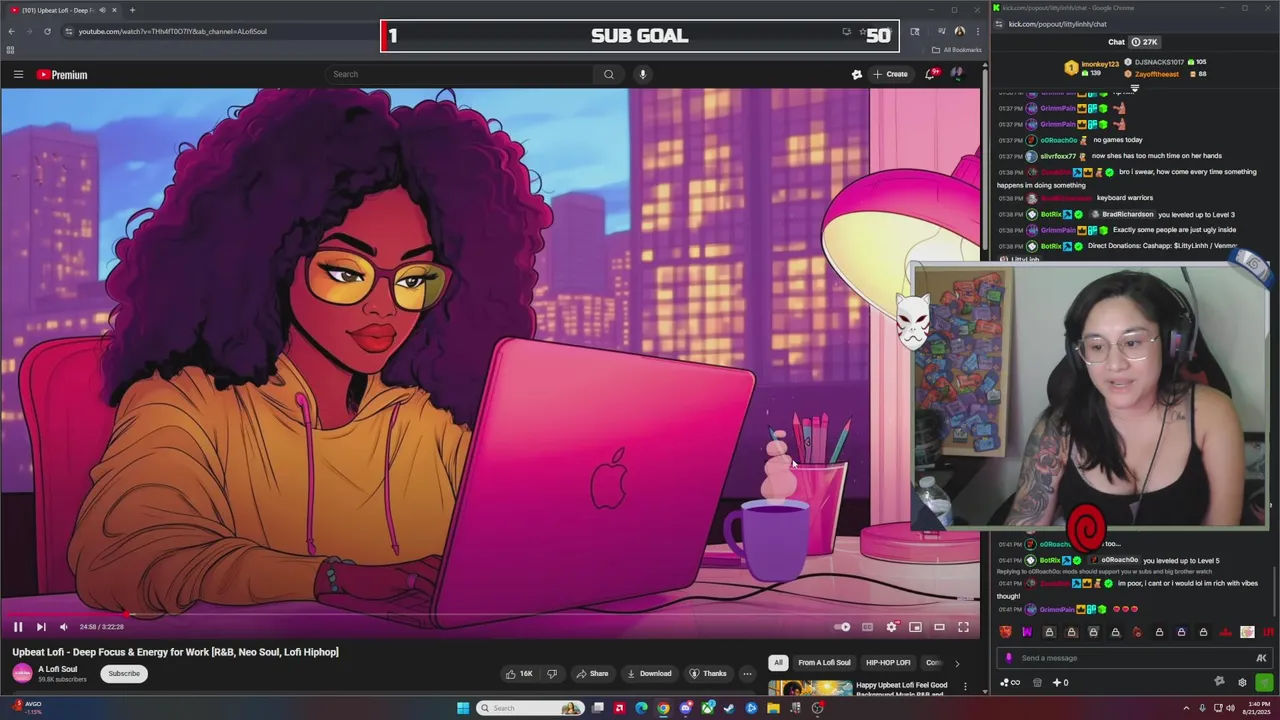Pause the YouTube video

18,627
